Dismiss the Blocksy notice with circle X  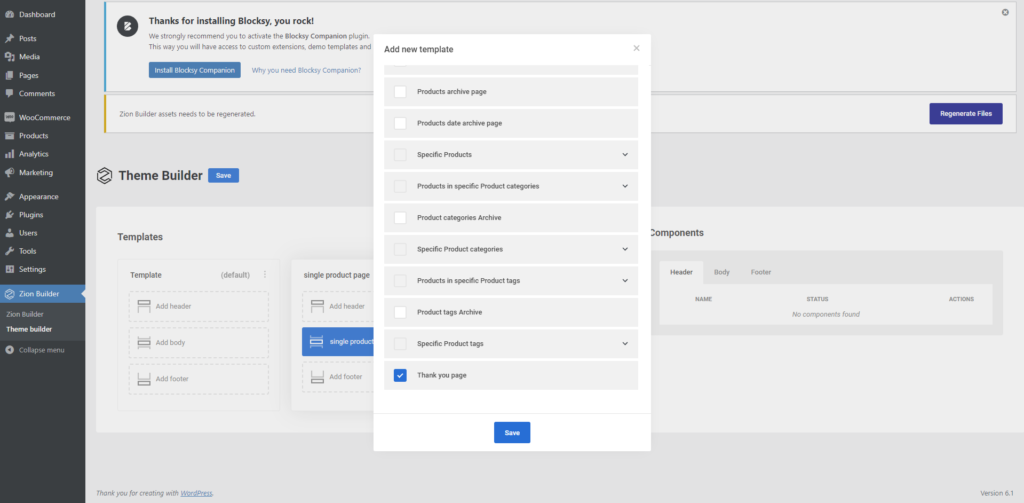point(1005,12)
